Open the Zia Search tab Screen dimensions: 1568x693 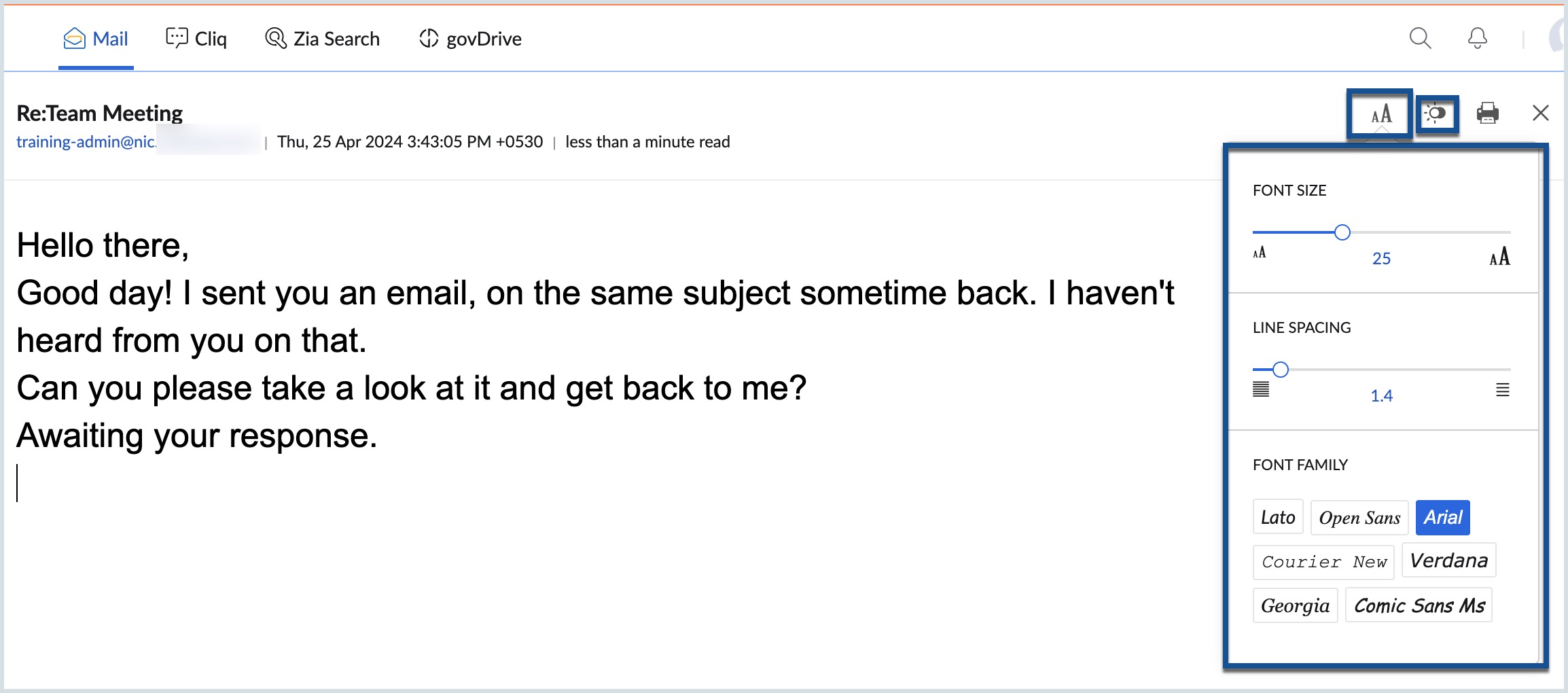point(322,39)
